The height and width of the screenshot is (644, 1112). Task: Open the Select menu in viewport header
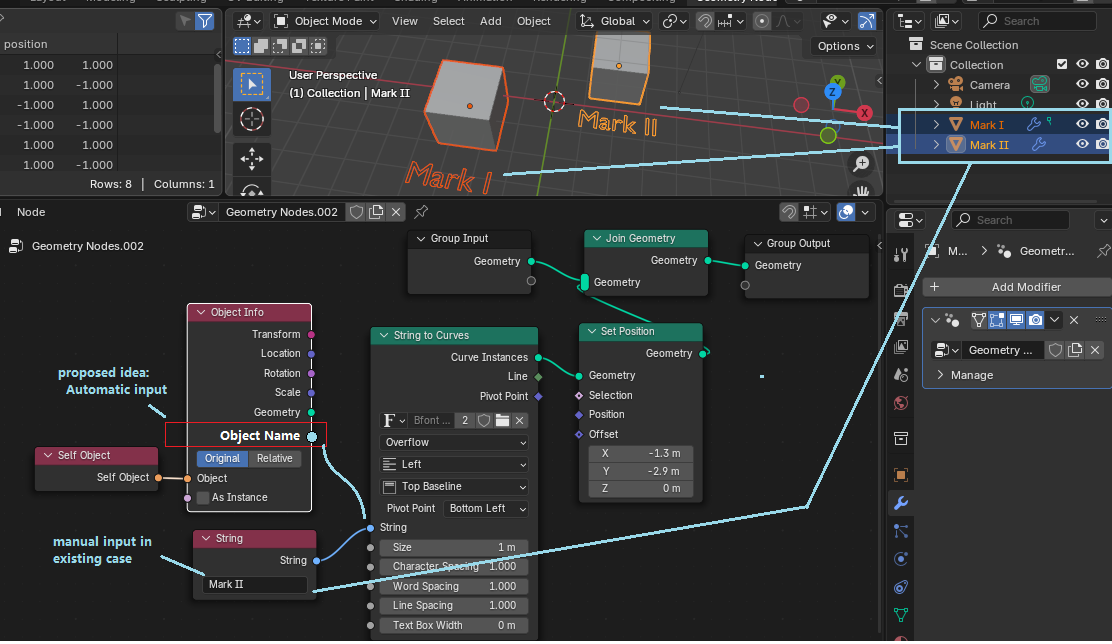(449, 21)
